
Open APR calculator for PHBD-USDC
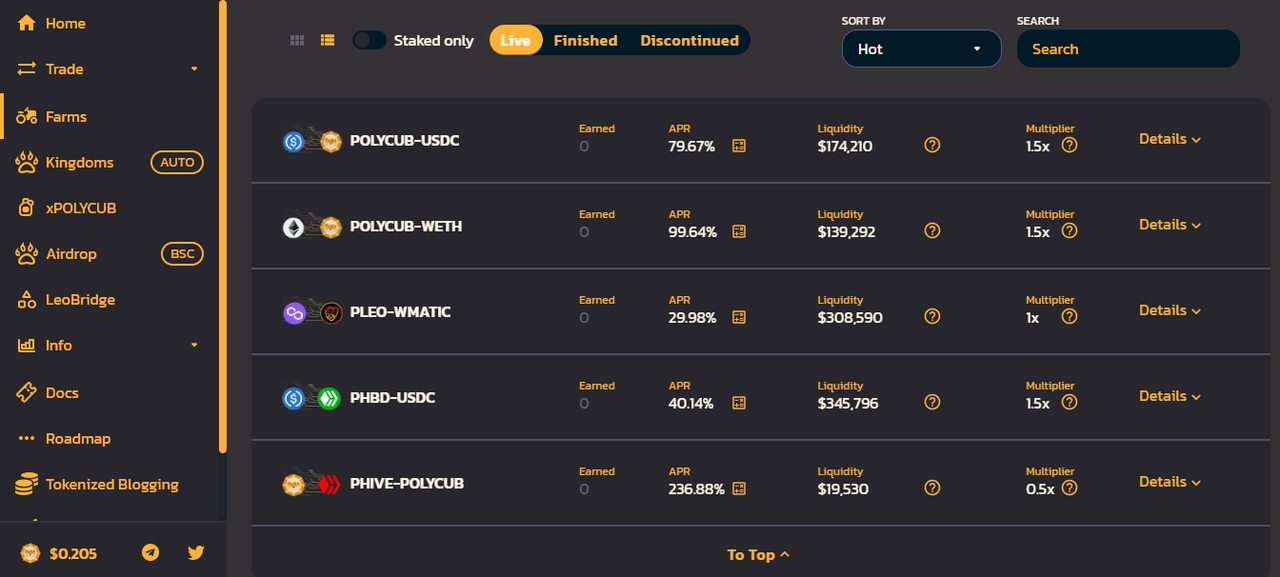pyautogui.click(x=739, y=403)
